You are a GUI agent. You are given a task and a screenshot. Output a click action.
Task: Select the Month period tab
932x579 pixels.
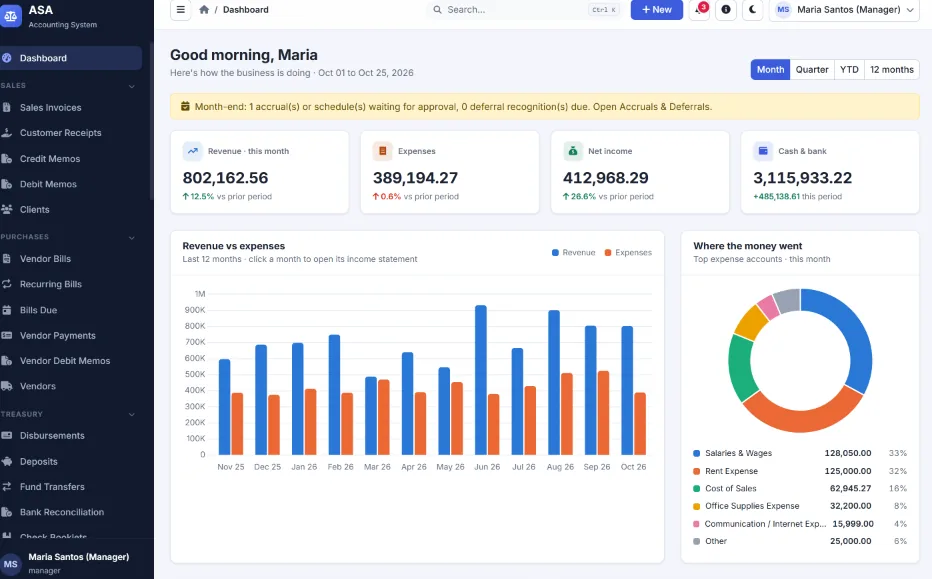(x=770, y=70)
